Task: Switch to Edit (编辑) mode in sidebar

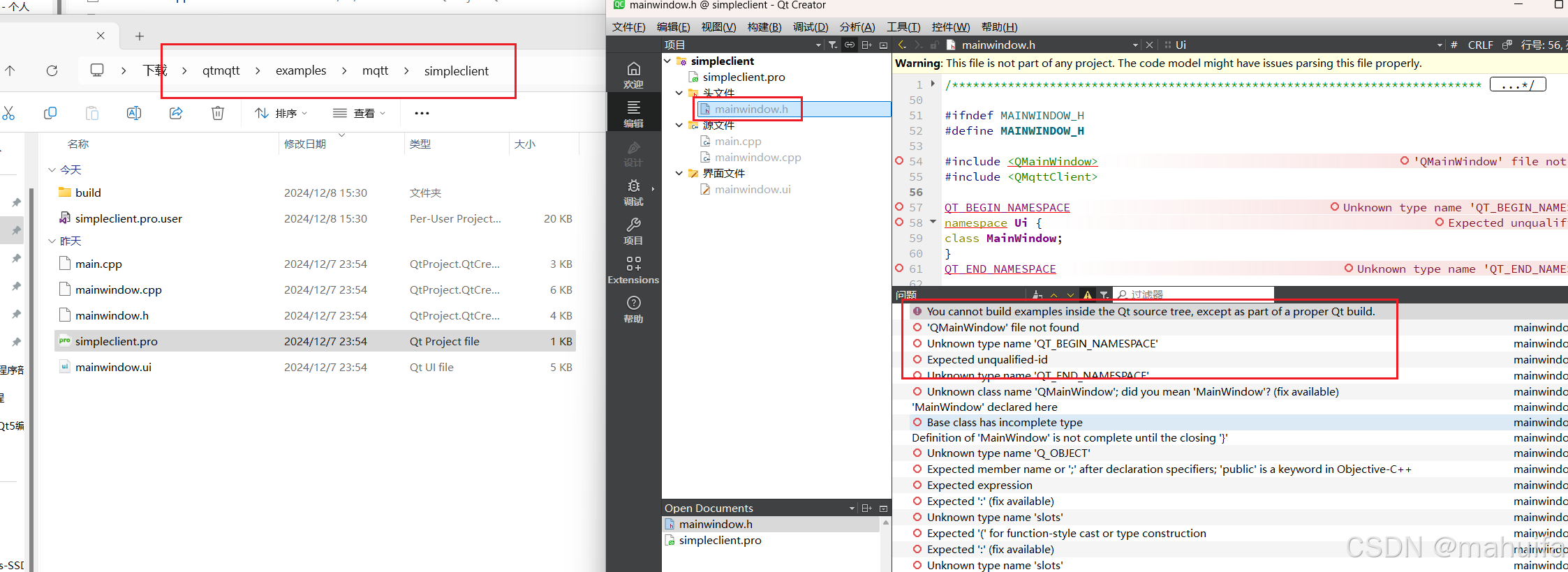Action: [x=633, y=114]
